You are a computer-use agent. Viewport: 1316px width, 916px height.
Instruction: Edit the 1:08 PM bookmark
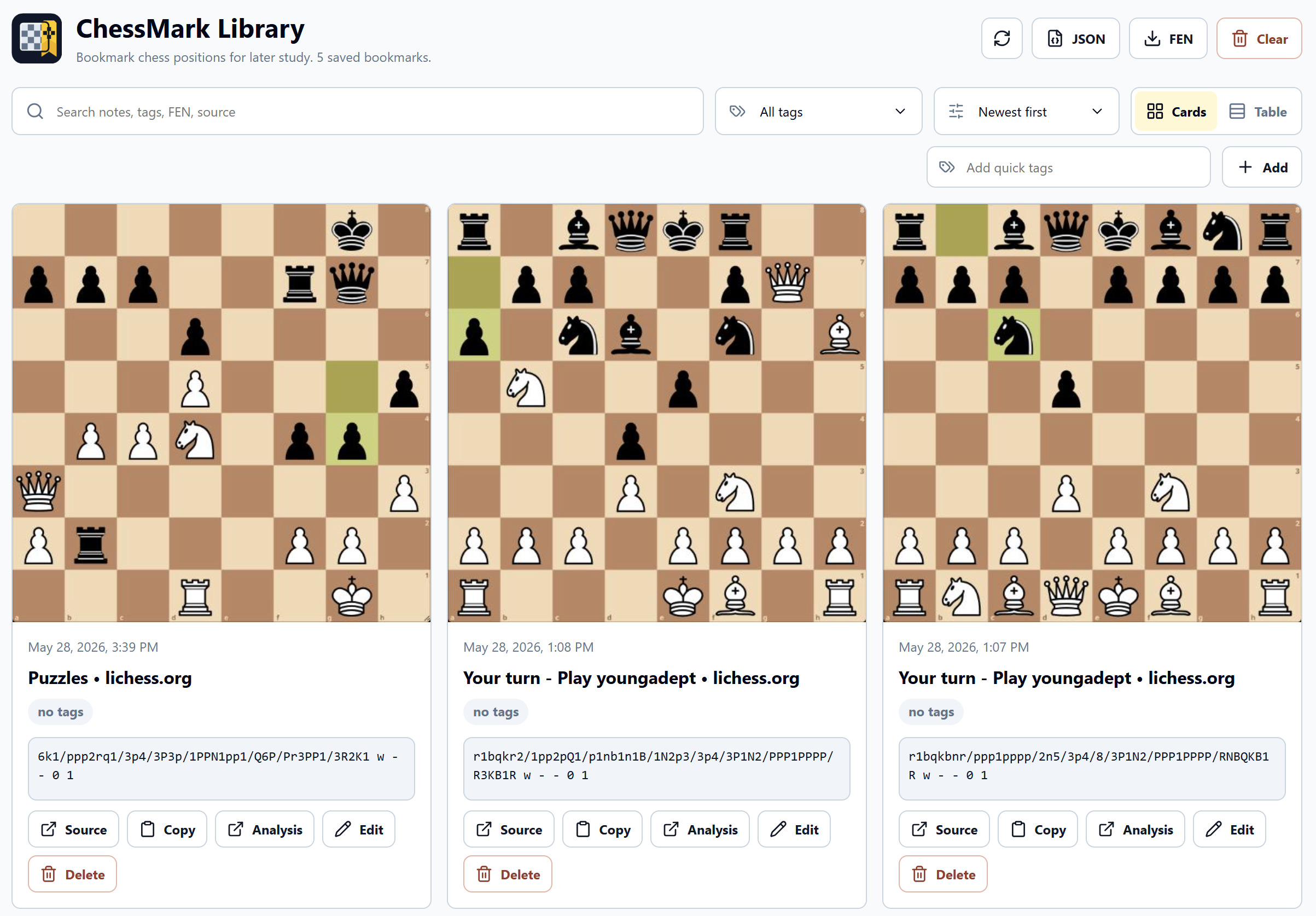[794, 829]
